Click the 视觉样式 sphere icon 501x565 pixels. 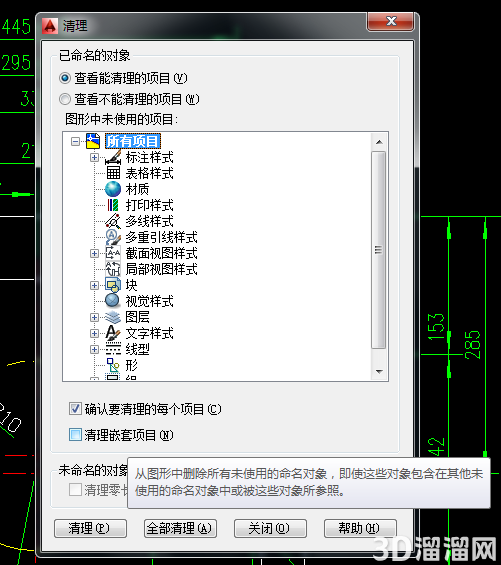[113, 301]
